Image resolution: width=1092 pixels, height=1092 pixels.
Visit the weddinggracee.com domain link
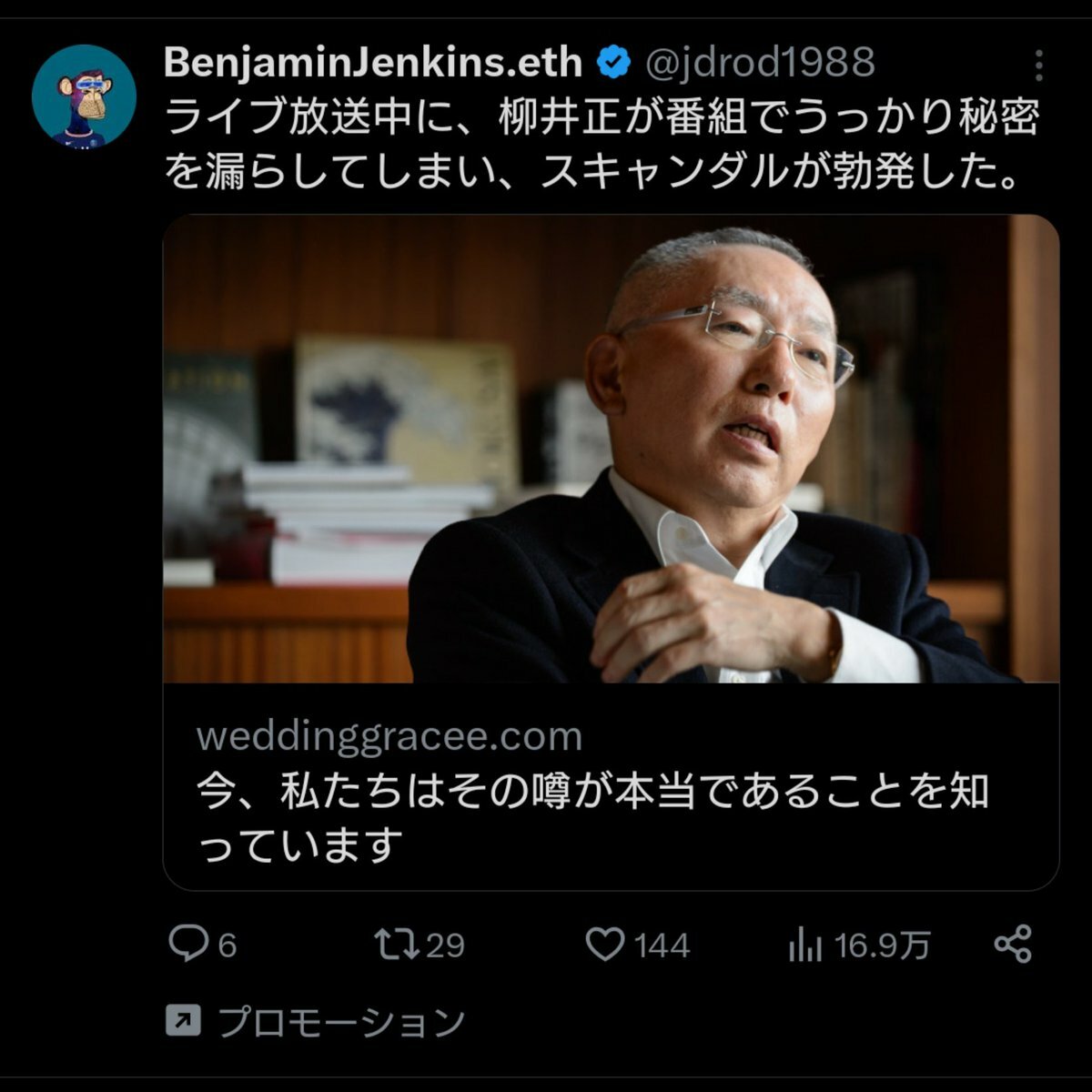(x=389, y=735)
